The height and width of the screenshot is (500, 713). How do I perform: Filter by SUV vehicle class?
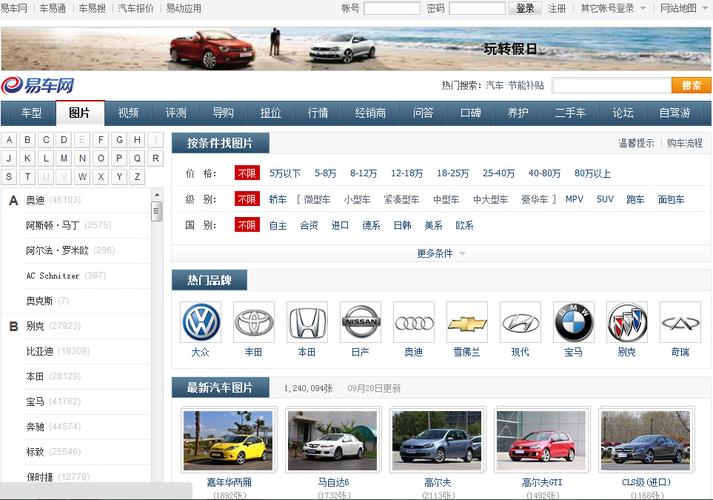605,199
